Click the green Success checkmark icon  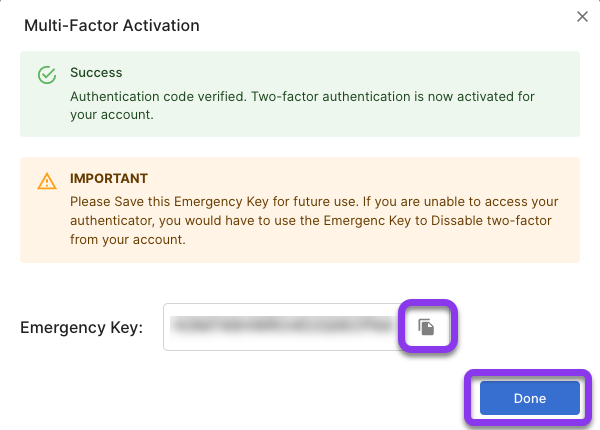(46, 75)
